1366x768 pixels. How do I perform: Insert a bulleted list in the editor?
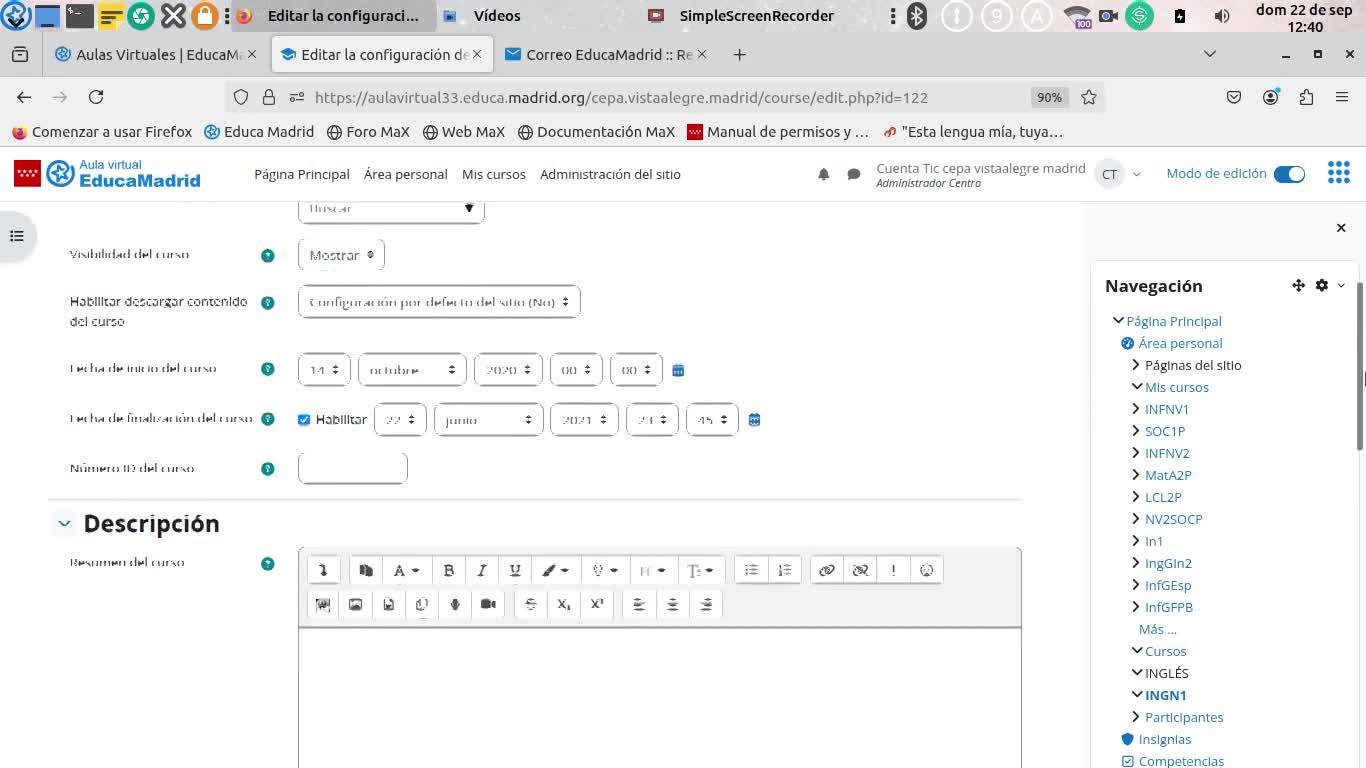point(751,570)
